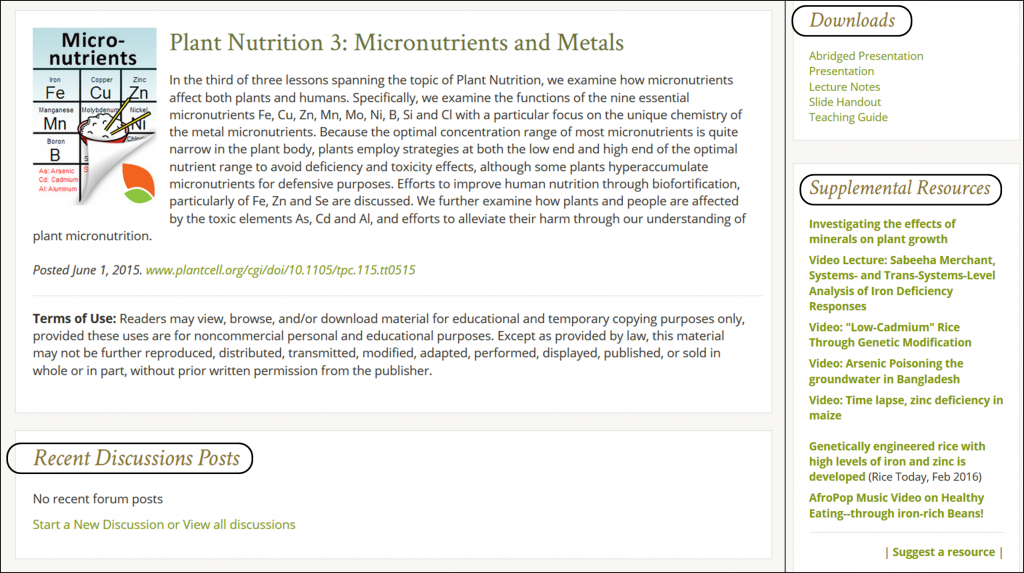Click the Downloads section heading
Screen dimensions: 1024x573
851,20
